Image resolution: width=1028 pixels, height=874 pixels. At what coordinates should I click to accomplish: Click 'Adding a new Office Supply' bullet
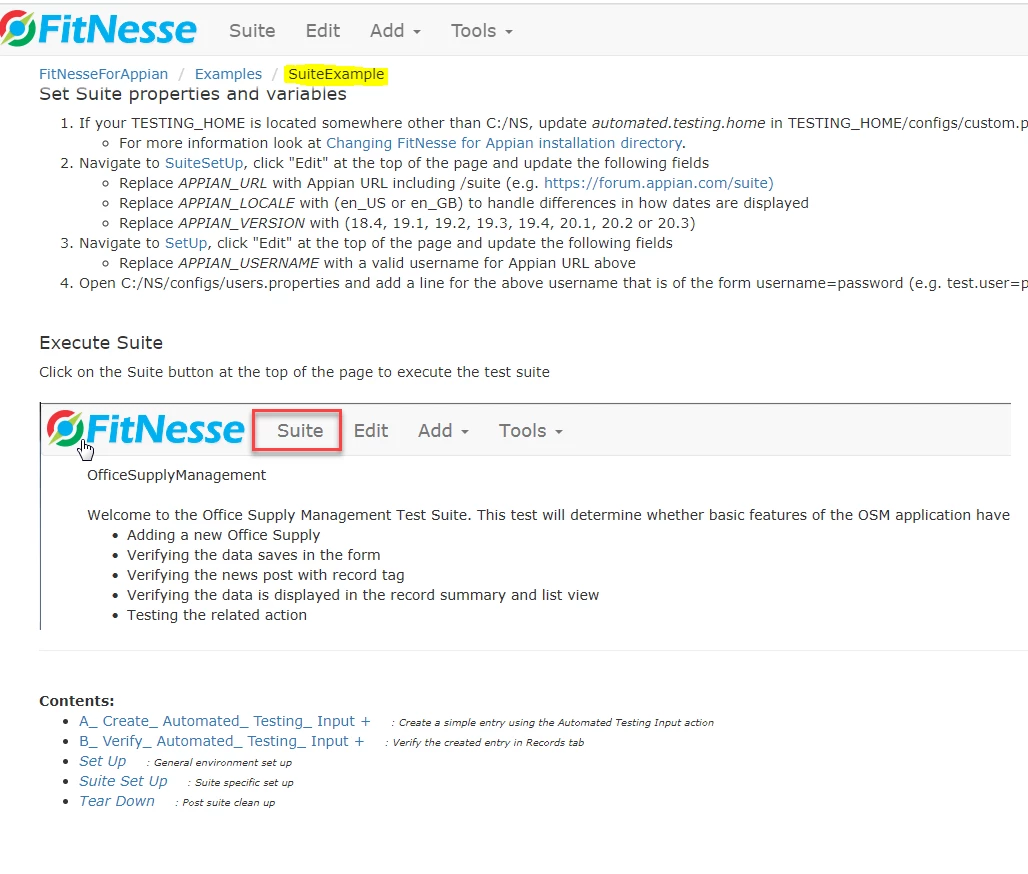click(x=224, y=536)
